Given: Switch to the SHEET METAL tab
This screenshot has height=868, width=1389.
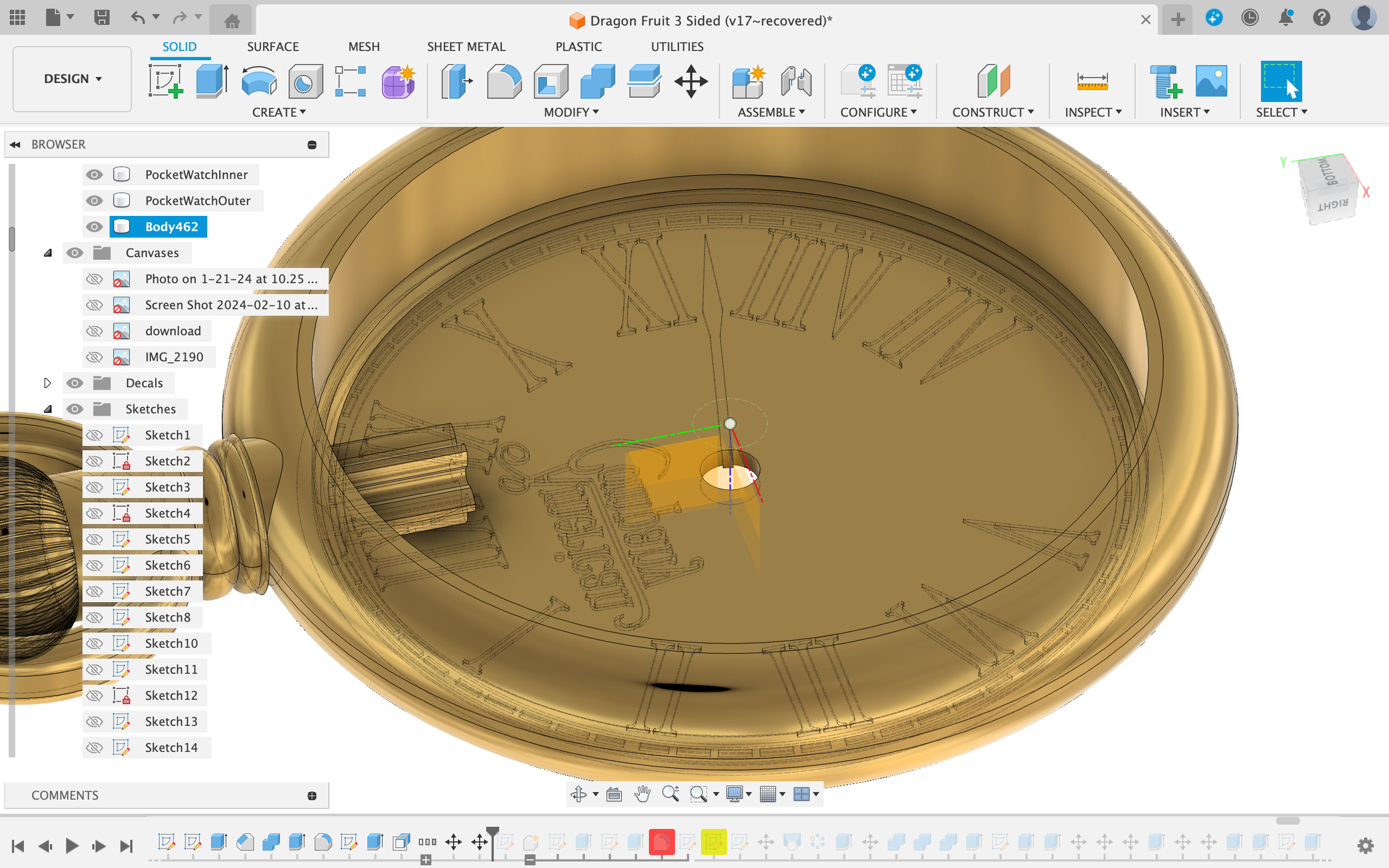Looking at the screenshot, I should [466, 46].
